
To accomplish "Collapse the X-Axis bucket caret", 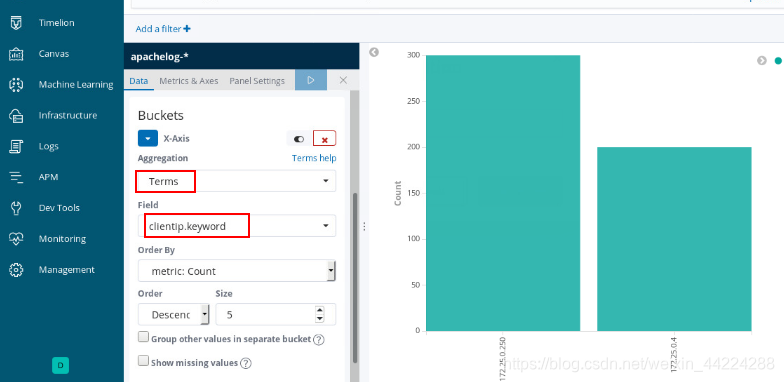I will (148, 138).
